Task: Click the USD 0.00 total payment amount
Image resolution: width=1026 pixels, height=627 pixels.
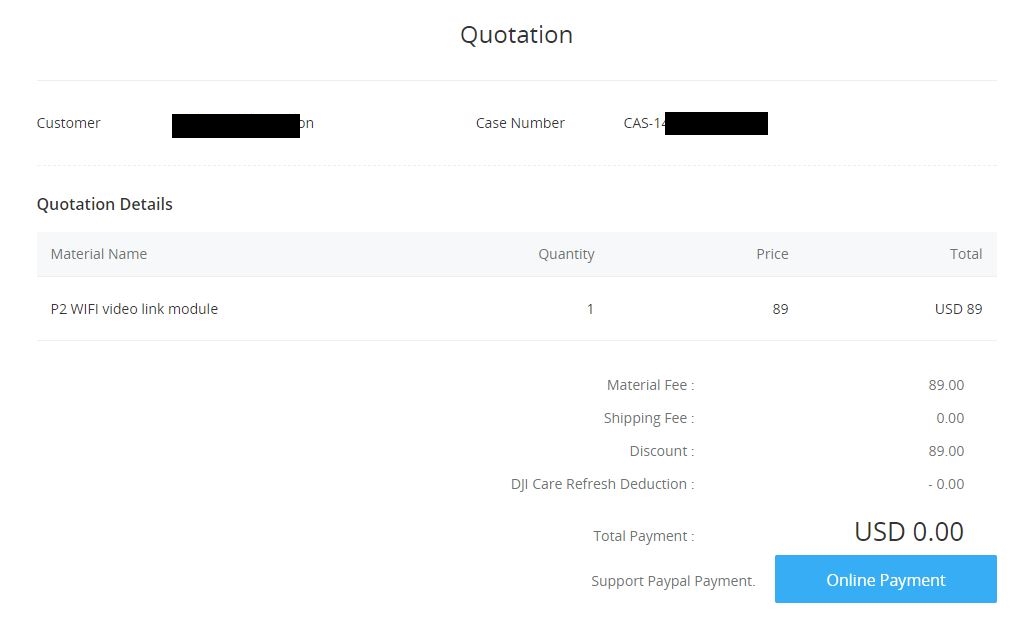Action: (x=909, y=531)
